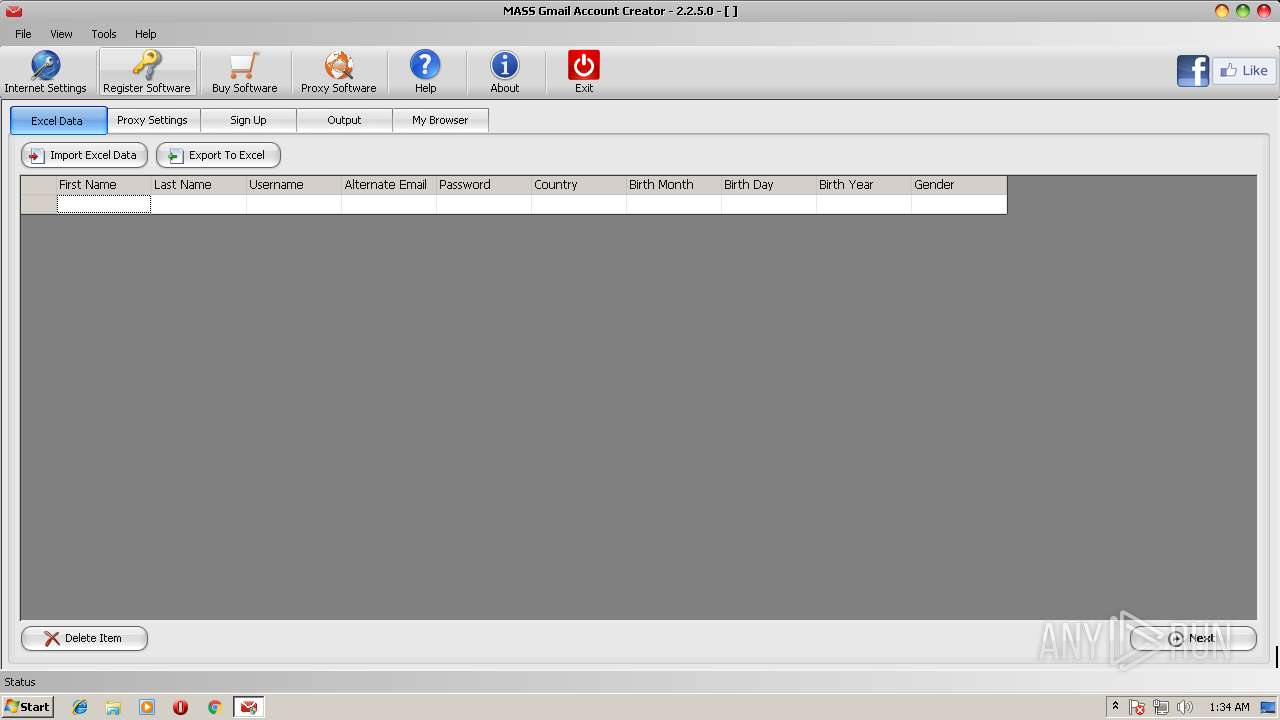Click the empty First Name cell

click(104, 204)
